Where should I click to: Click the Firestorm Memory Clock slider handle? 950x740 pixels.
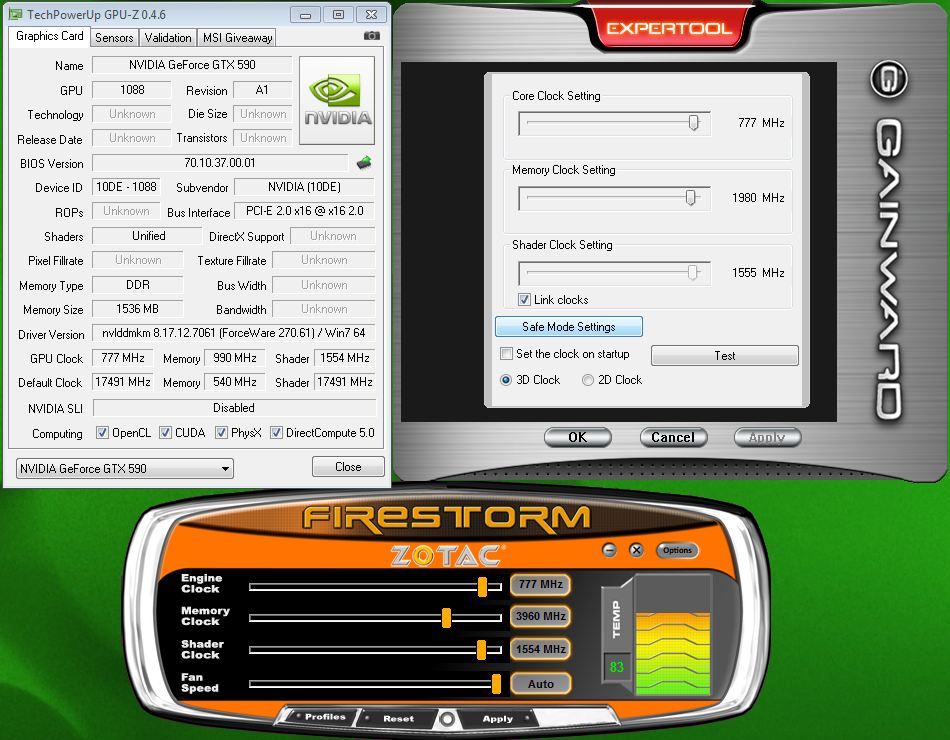[x=447, y=618]
